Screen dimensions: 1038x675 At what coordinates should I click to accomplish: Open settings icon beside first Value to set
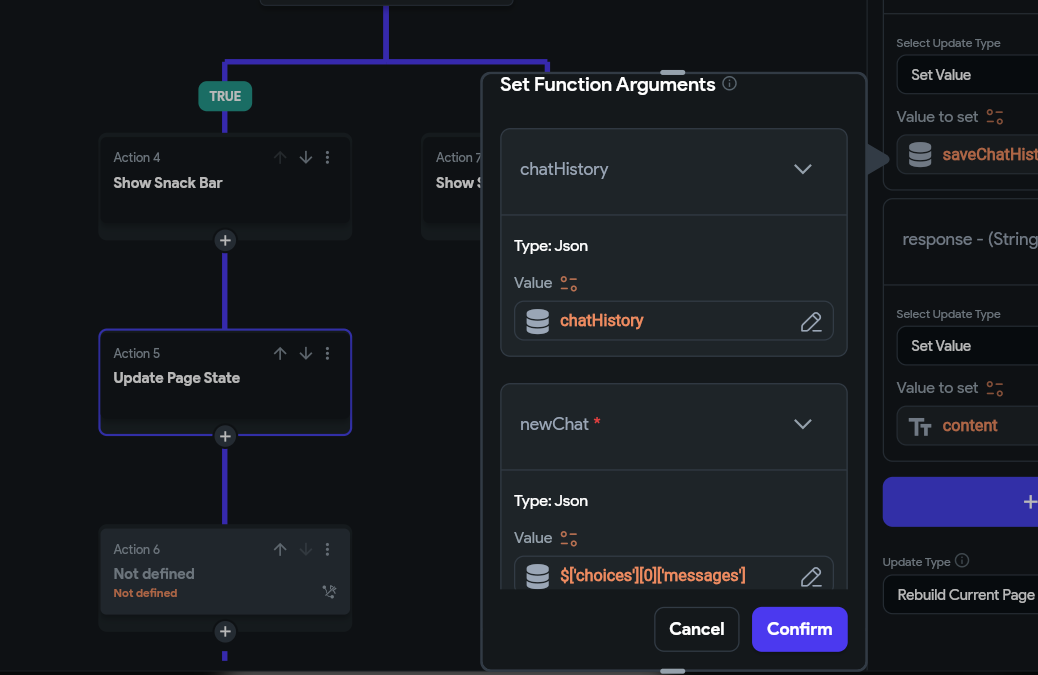(994, 117)
